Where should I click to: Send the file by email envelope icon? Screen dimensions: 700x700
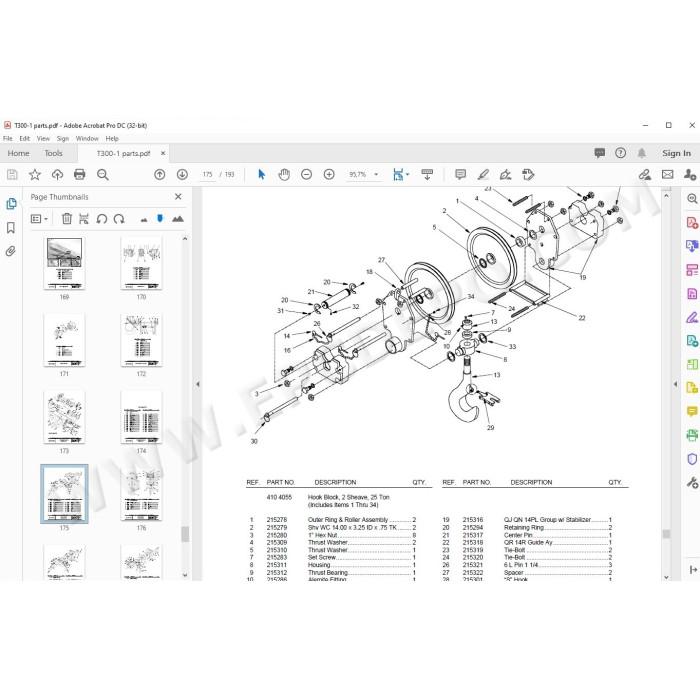pos(667,175)
